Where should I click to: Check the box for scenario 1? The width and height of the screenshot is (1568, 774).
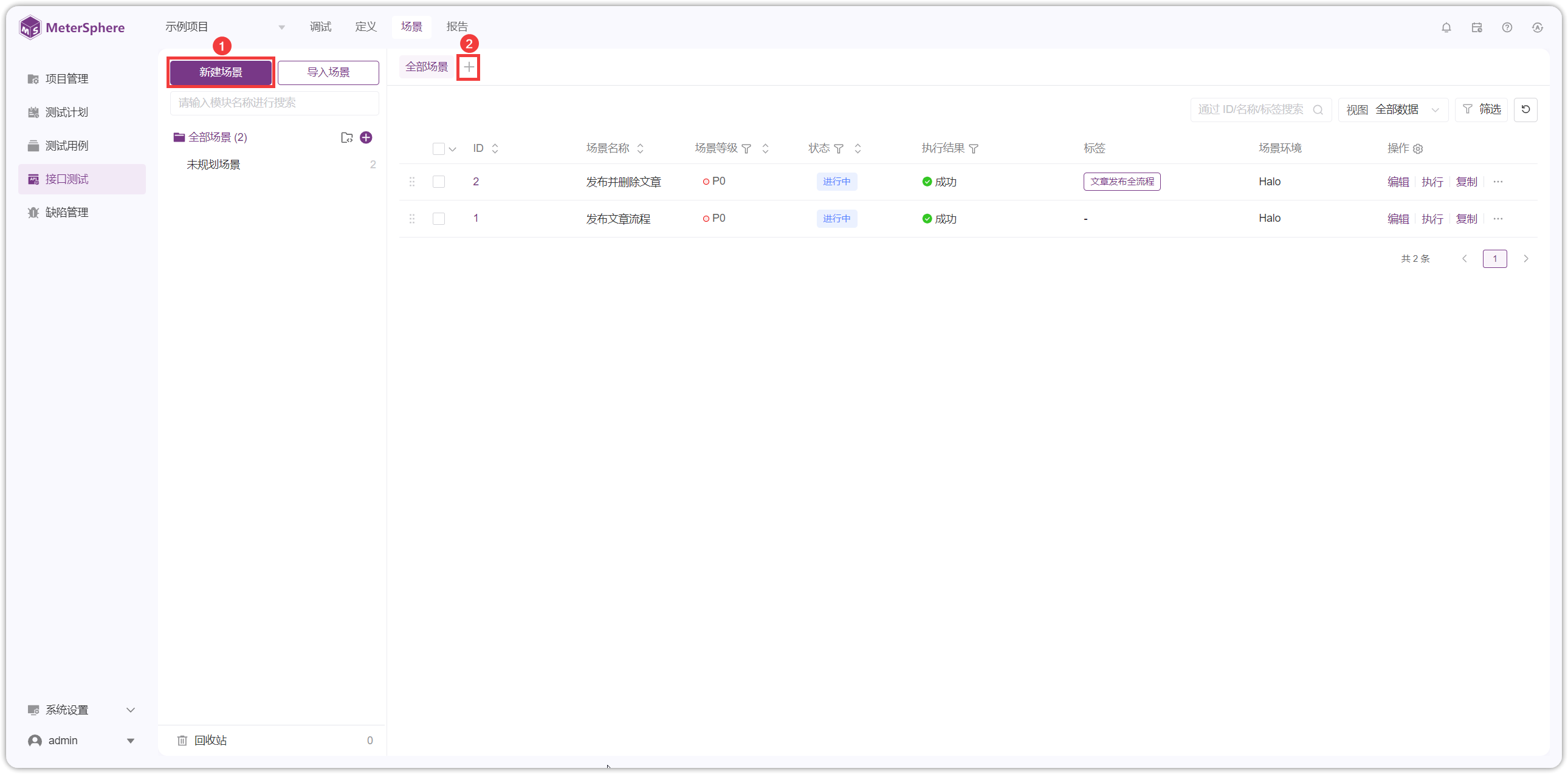[438, 219]
